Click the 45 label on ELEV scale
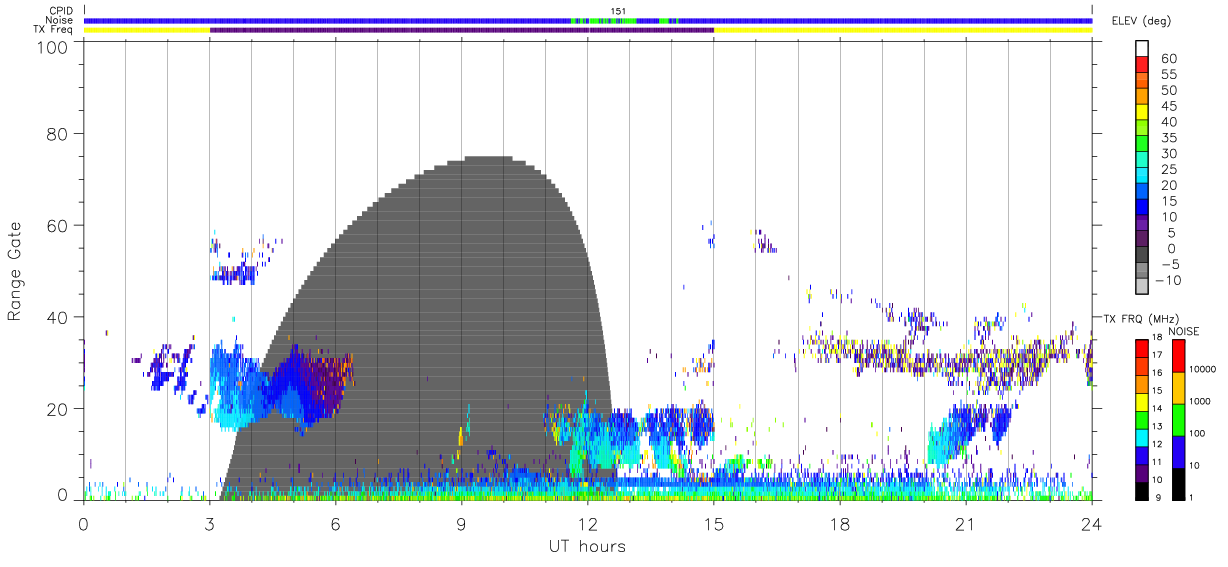This screenshot has width=1228, height=567. click(1169, 107)
